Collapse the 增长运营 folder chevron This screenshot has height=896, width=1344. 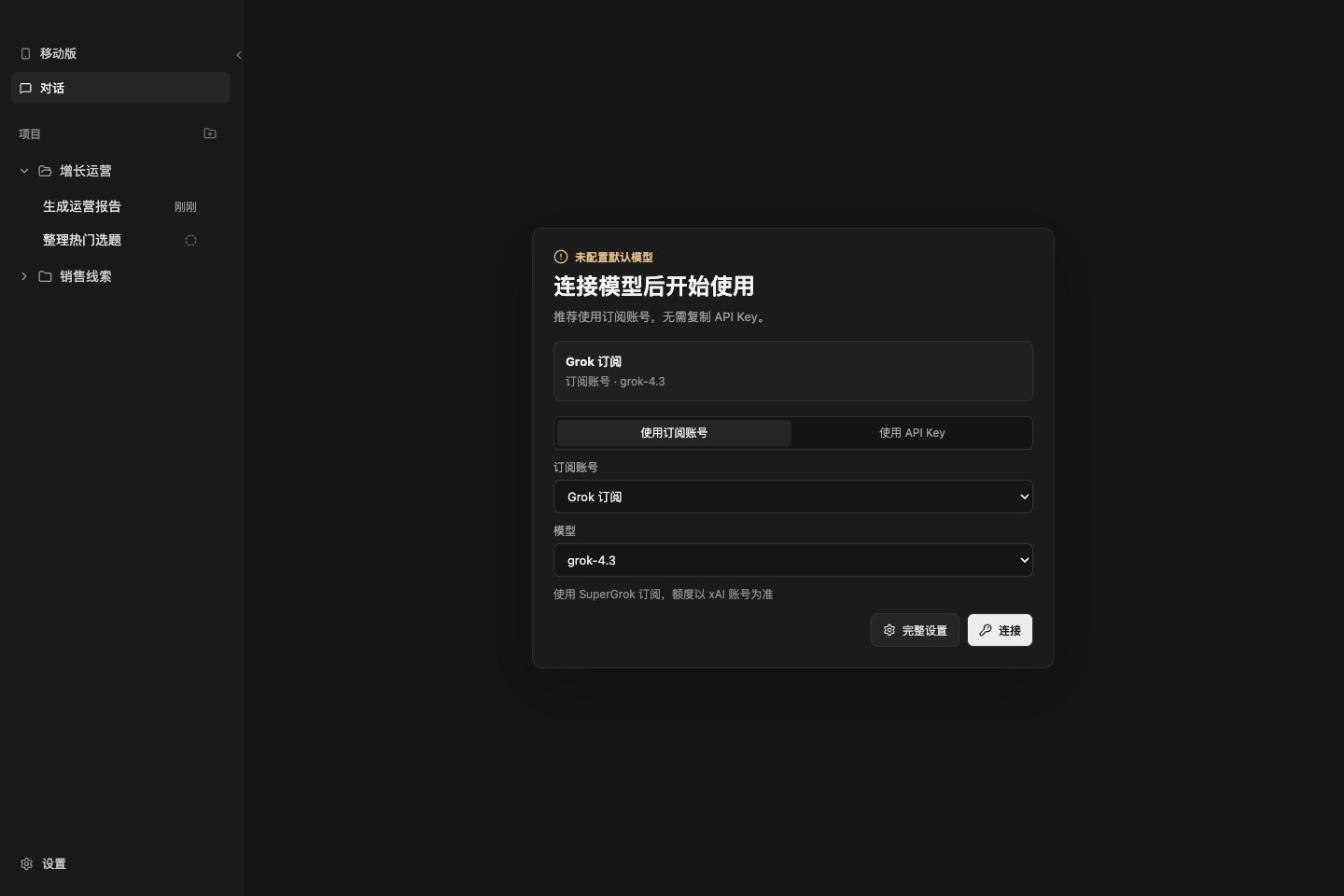24,171
